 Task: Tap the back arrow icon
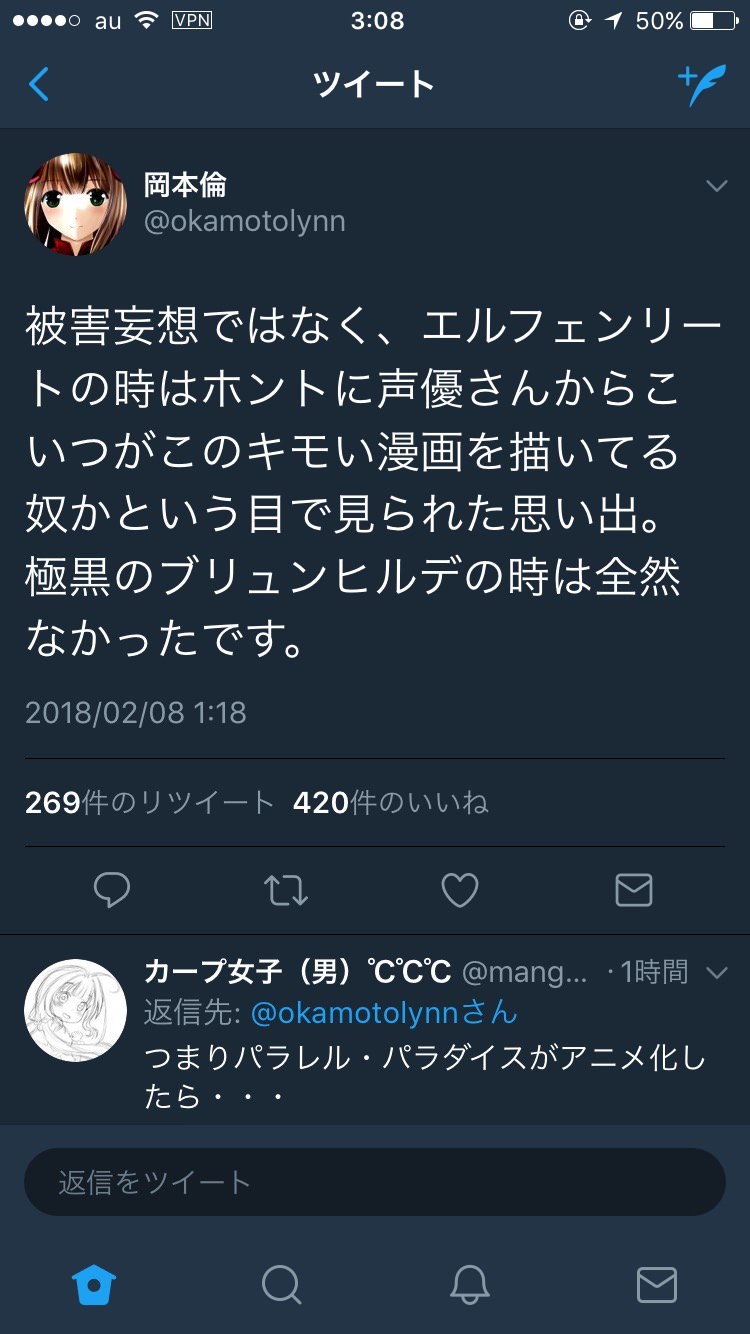click(39, 85)
